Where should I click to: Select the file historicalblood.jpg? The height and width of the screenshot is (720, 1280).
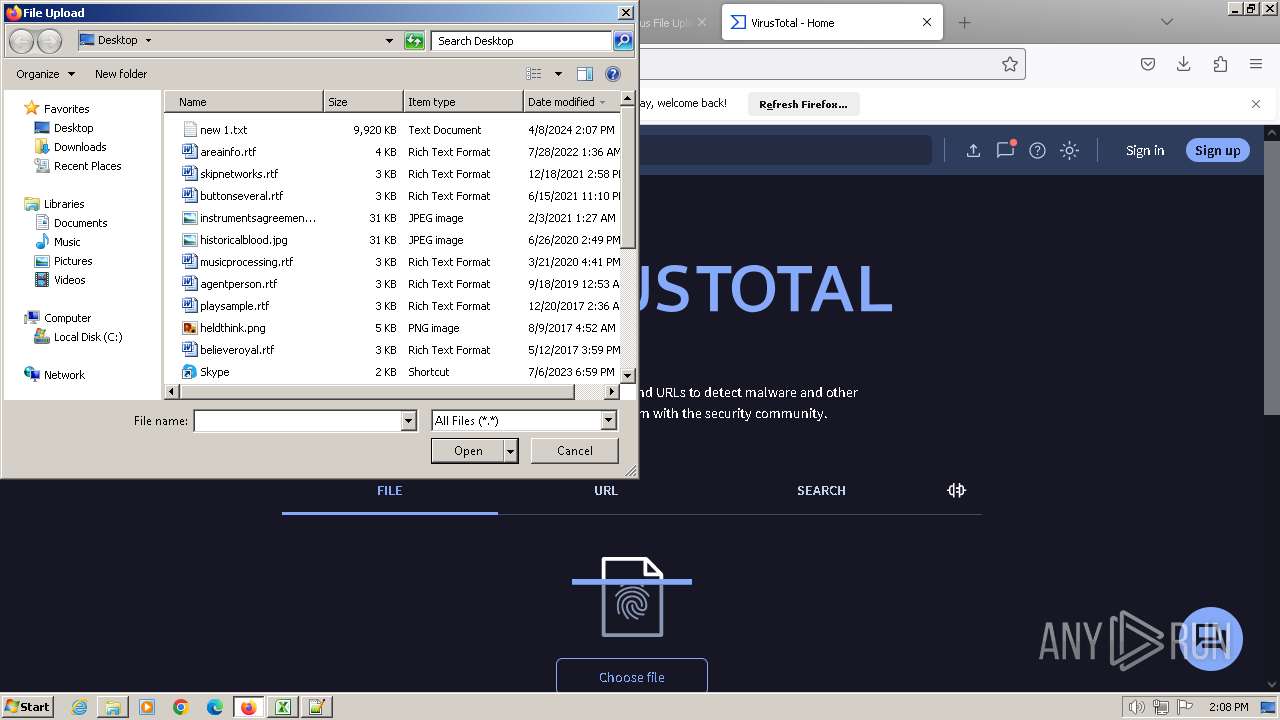(x=243, y=240)
